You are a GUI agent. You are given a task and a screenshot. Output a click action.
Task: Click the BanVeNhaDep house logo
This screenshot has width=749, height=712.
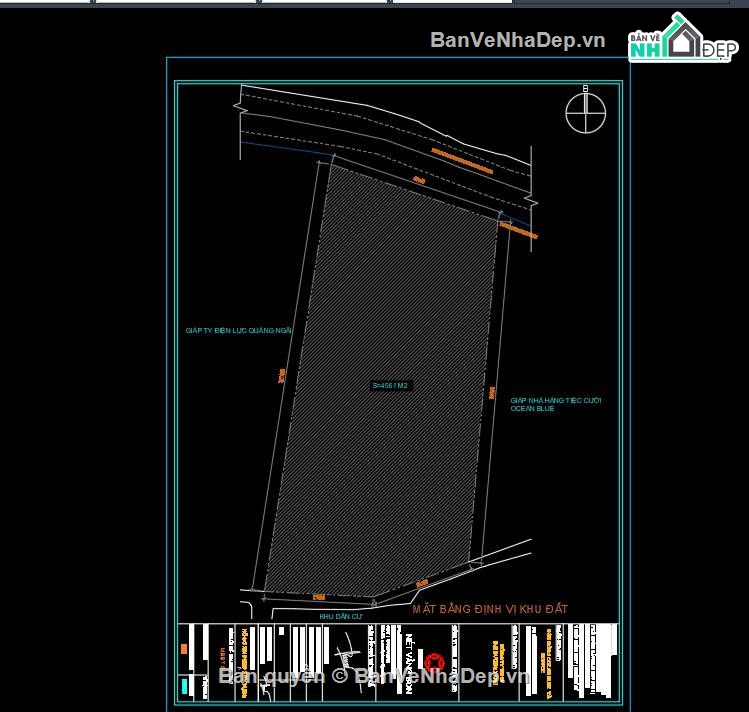point(680,42)
